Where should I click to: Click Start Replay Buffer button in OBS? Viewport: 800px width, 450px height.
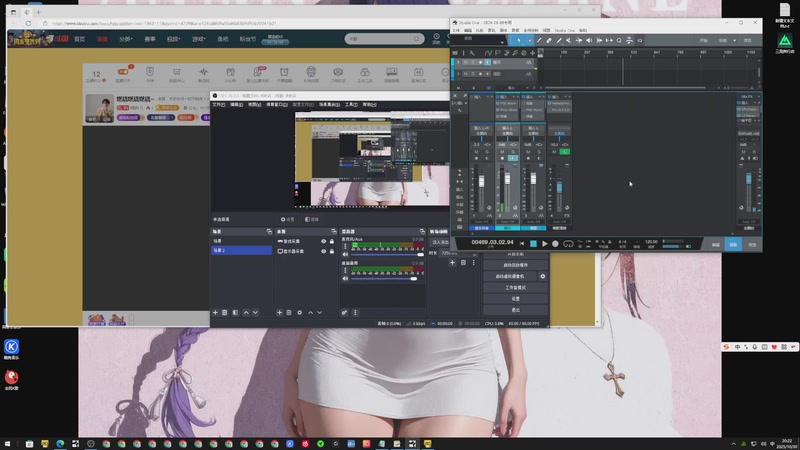point(516,265)
